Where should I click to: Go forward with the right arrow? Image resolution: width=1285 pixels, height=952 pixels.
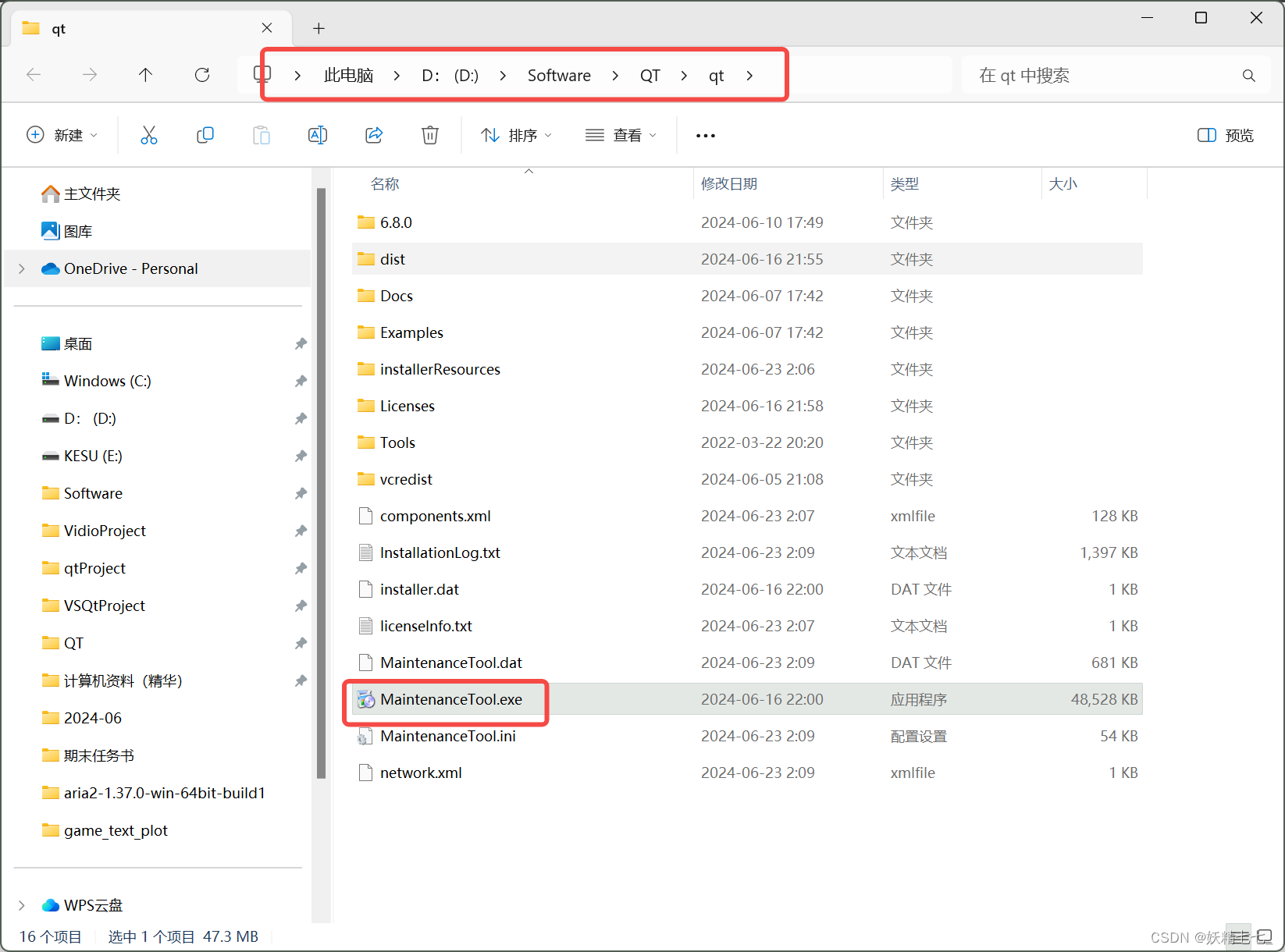click(90, 75)
